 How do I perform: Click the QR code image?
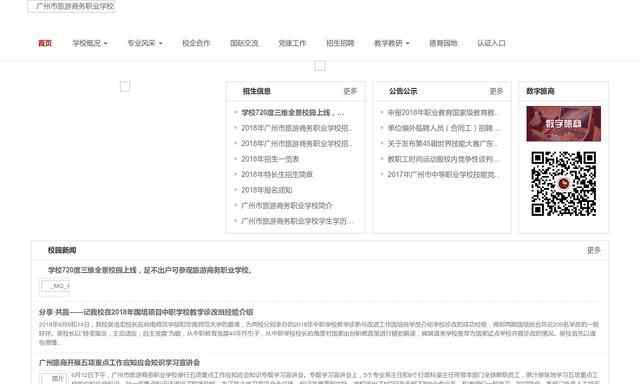pyautogui.click(x=563, y=184)
